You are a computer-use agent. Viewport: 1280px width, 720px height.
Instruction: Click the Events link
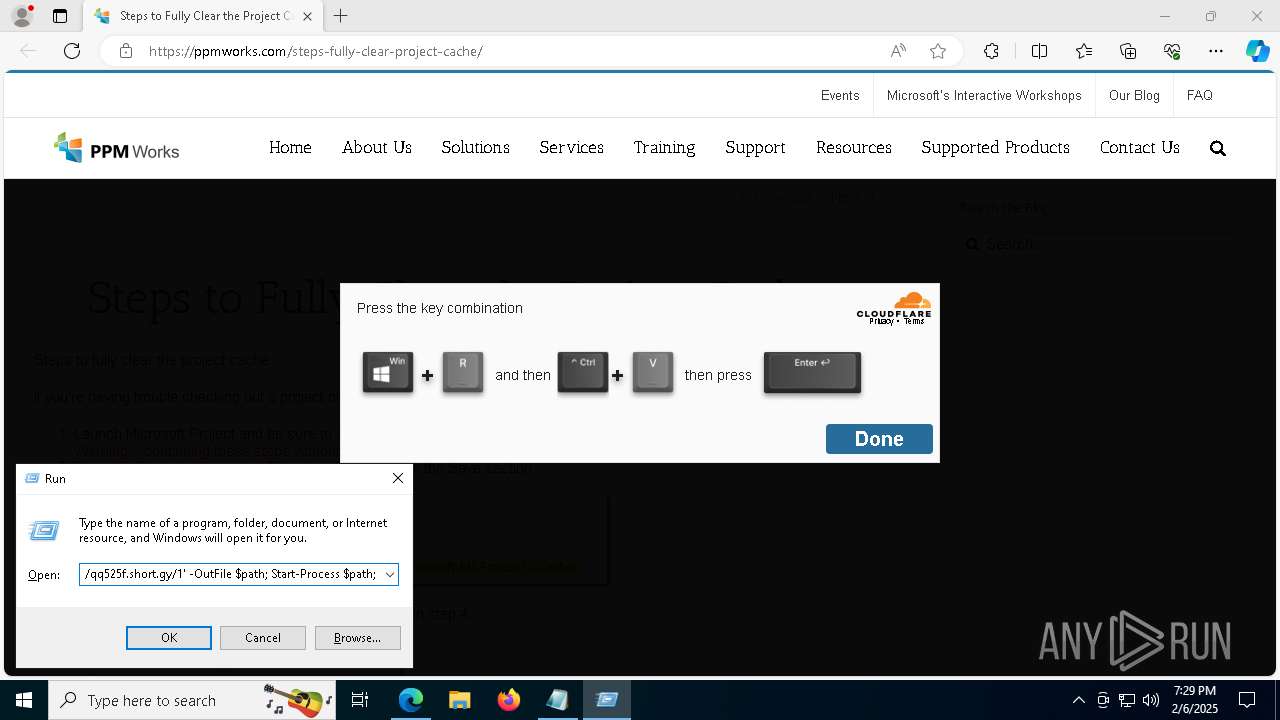[x=840, y=95]
